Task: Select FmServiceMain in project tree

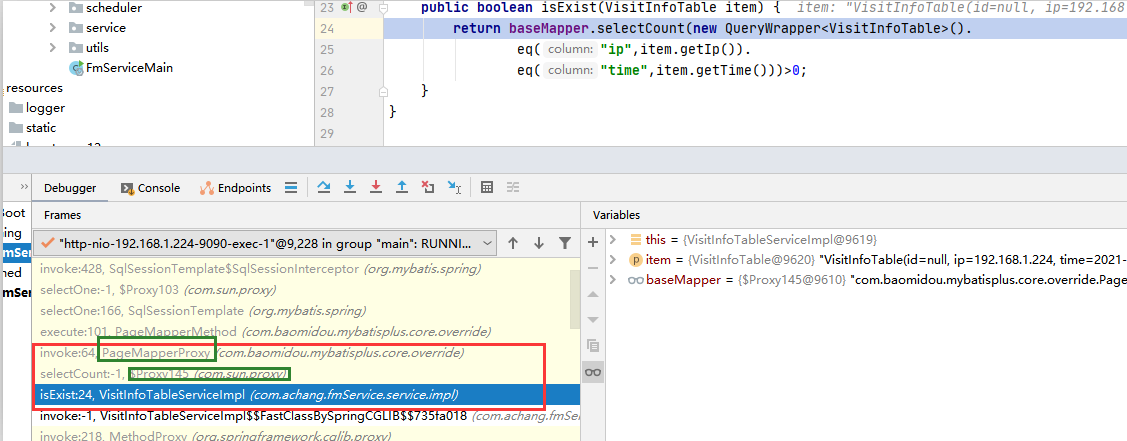Action: pos(129,68)
